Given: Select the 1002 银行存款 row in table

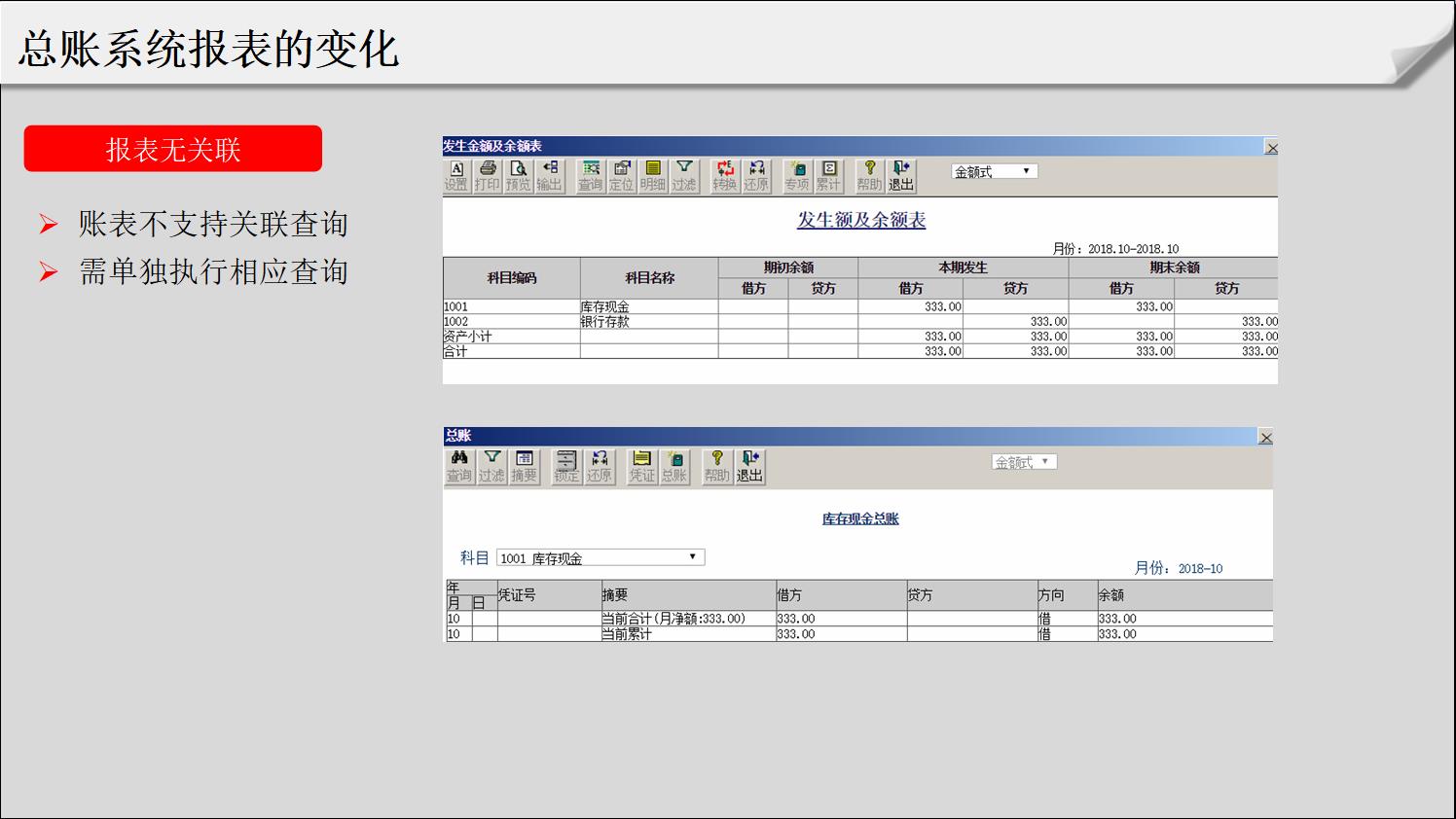Looking at the screenshot, I should point(603,321).
